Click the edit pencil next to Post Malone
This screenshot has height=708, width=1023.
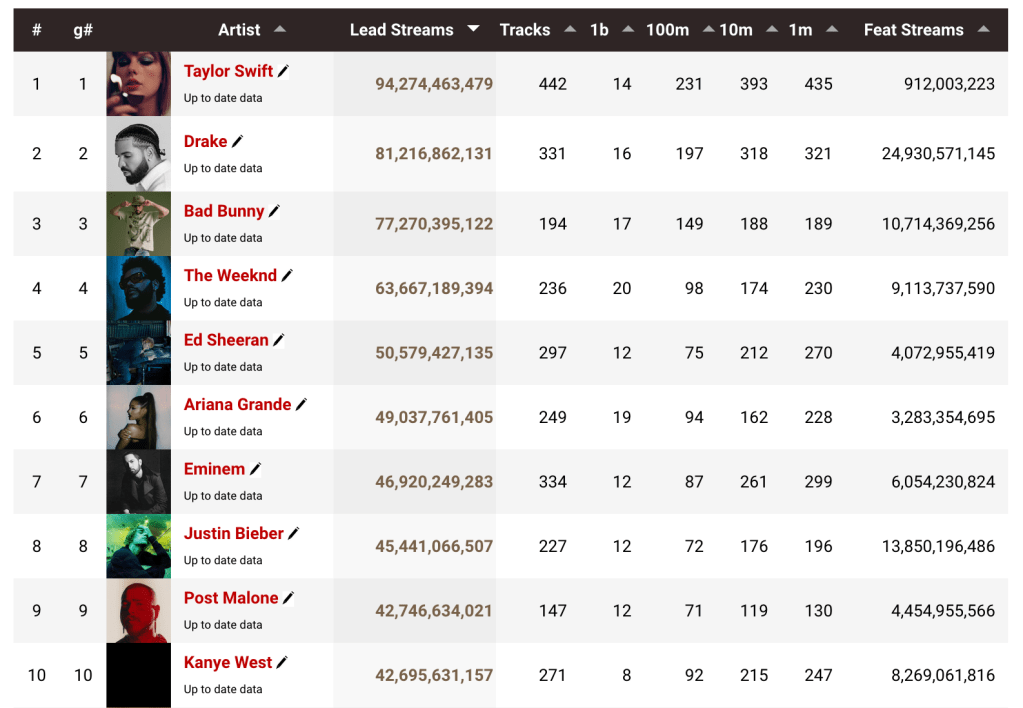coord(289,599)
